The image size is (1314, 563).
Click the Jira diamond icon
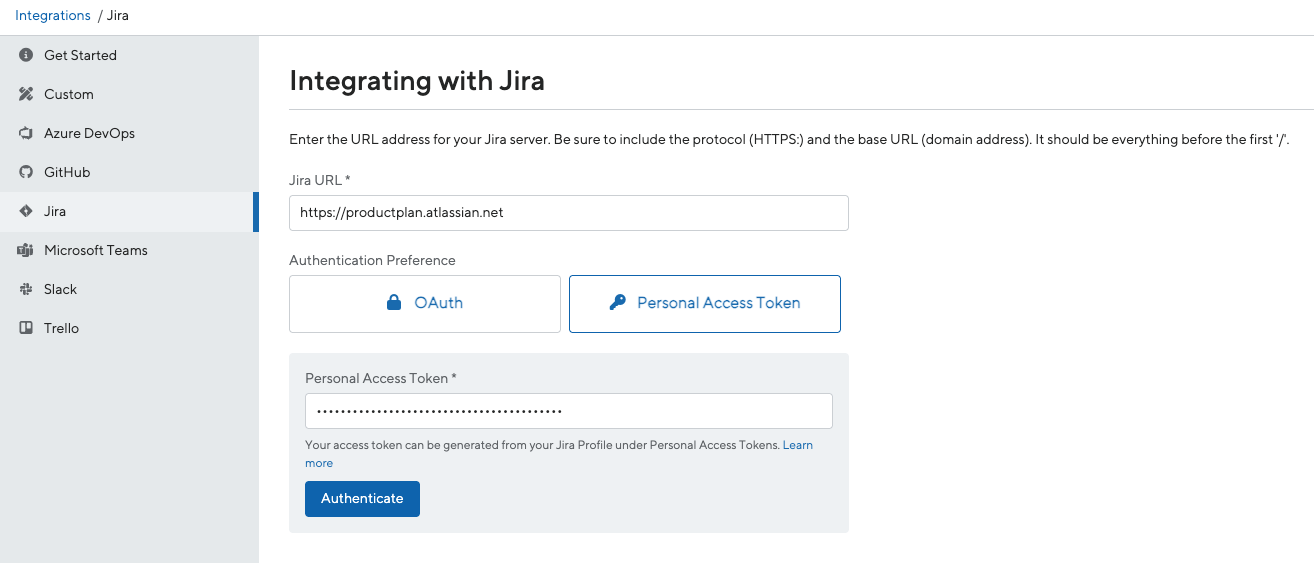pos(26,211)
